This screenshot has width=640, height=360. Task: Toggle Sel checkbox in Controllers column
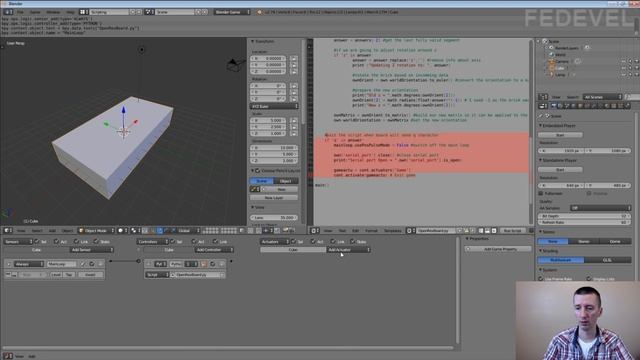click(173, 242)
